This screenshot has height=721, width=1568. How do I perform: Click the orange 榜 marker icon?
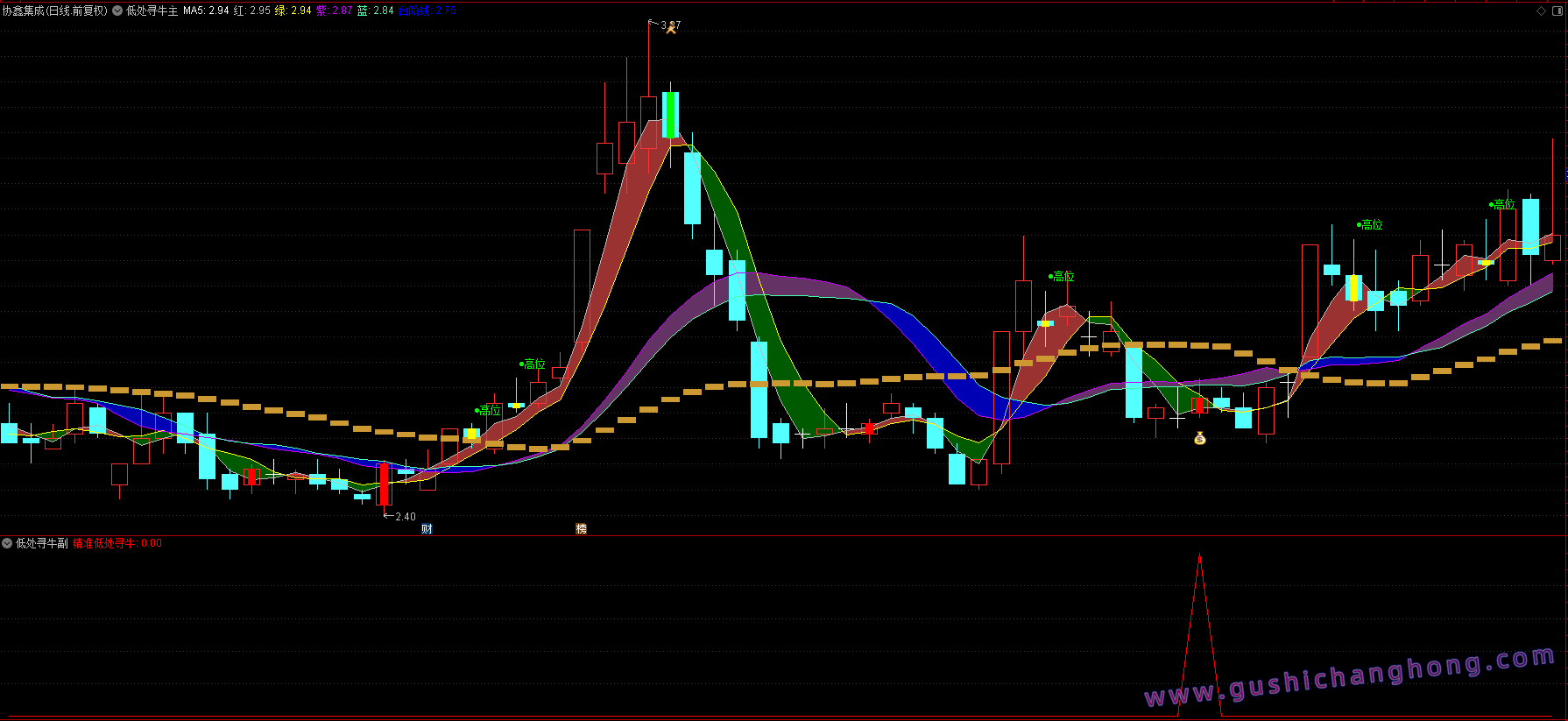click(581, 528)
